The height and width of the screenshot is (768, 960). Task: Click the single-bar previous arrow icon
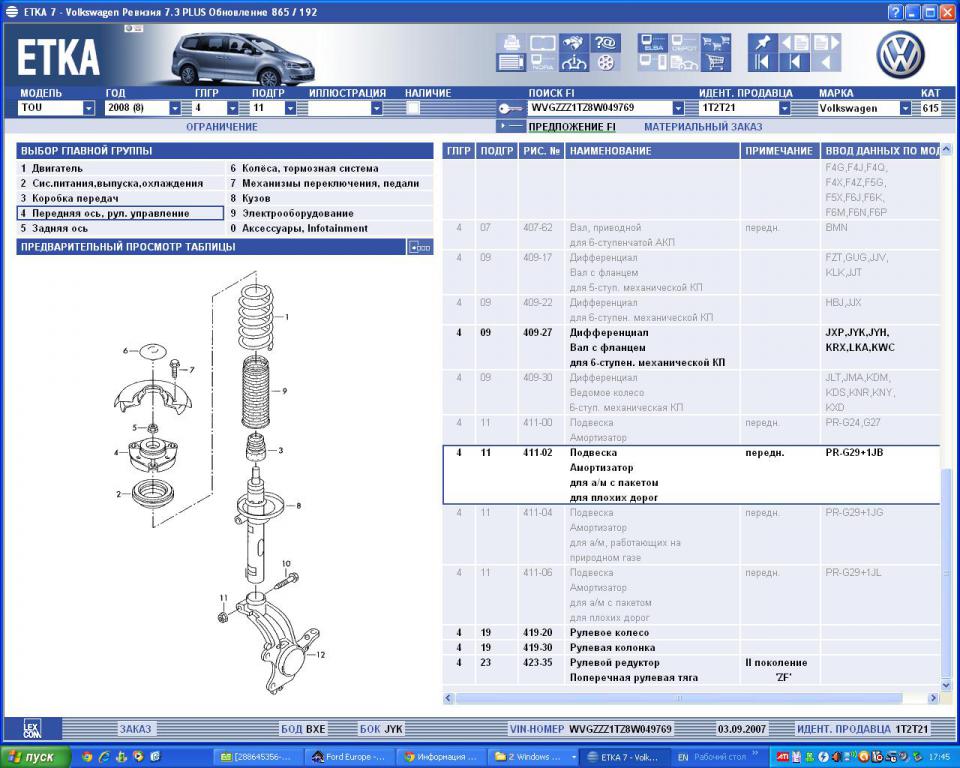point(794,62)
